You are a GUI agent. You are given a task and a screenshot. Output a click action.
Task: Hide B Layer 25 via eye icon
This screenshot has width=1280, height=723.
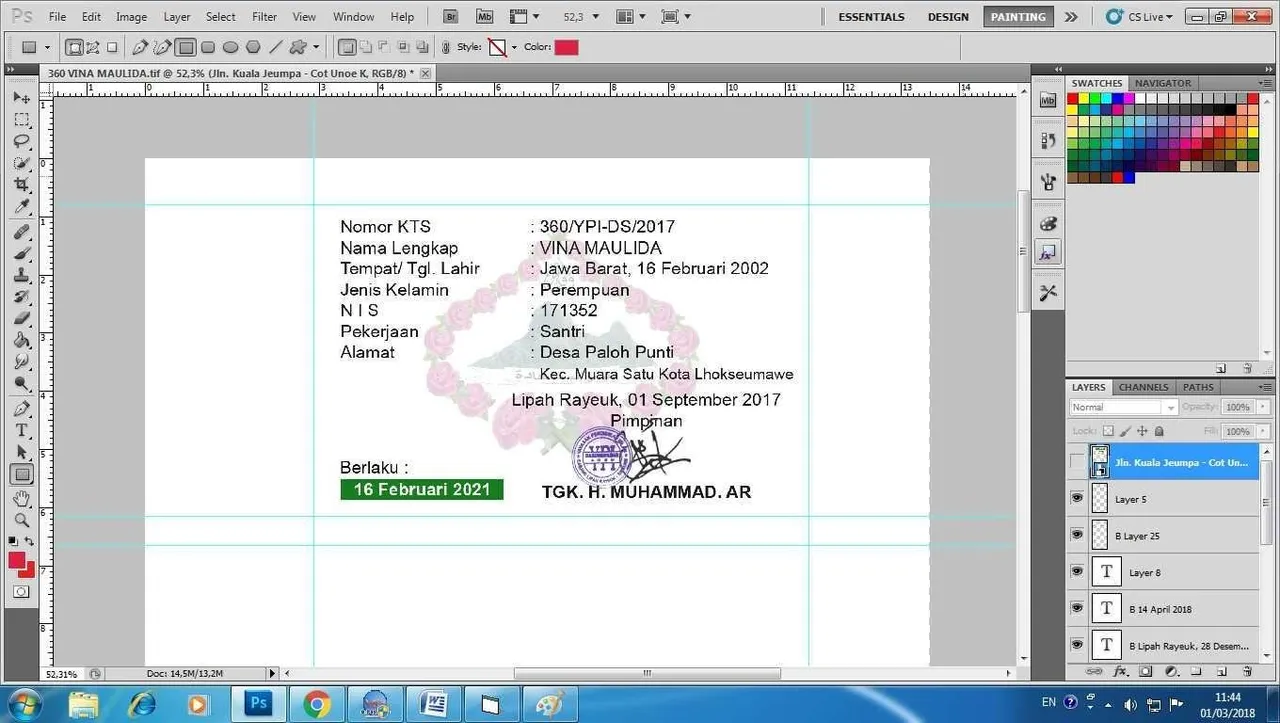(1077, 535)
